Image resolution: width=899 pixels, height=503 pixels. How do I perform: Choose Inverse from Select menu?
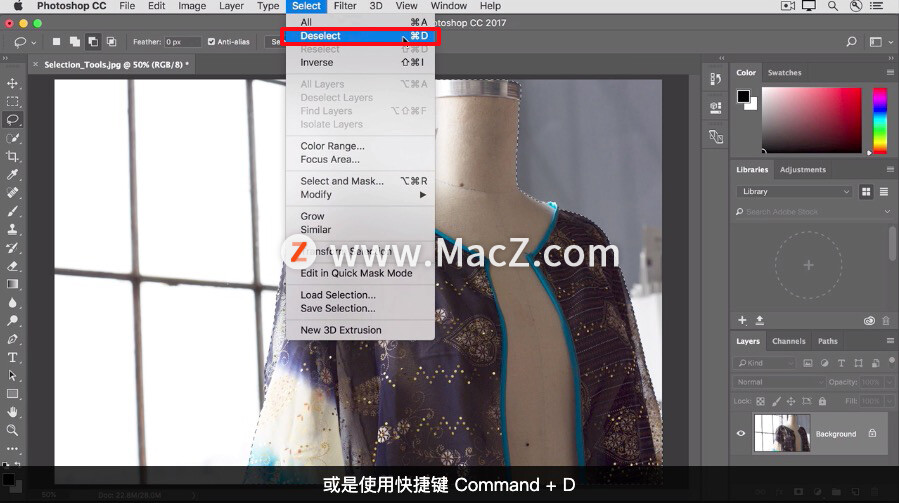tap(360, 63)
